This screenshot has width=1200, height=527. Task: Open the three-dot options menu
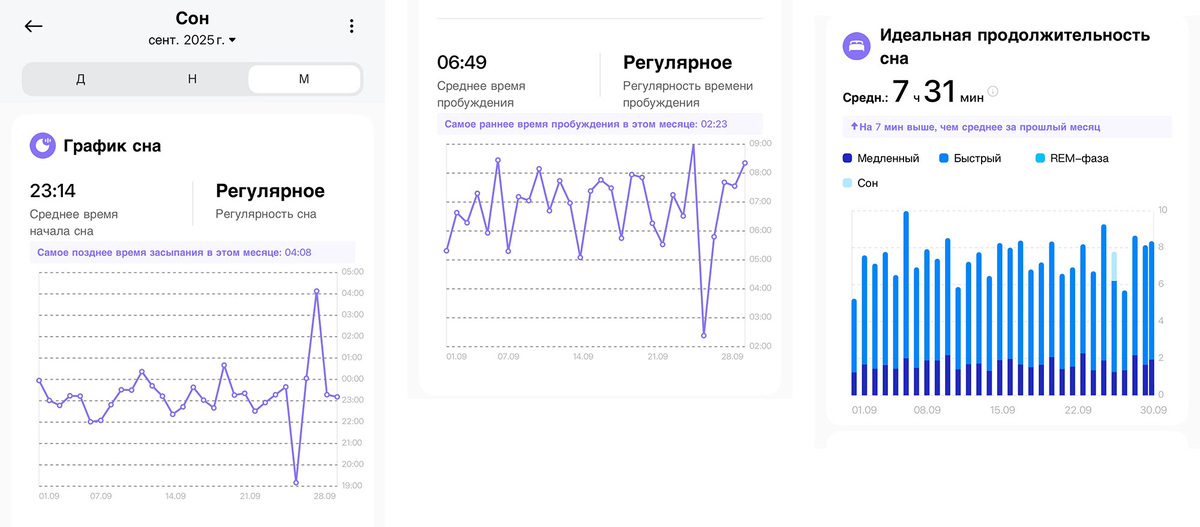pyautogui.click(x=351, y=27)
